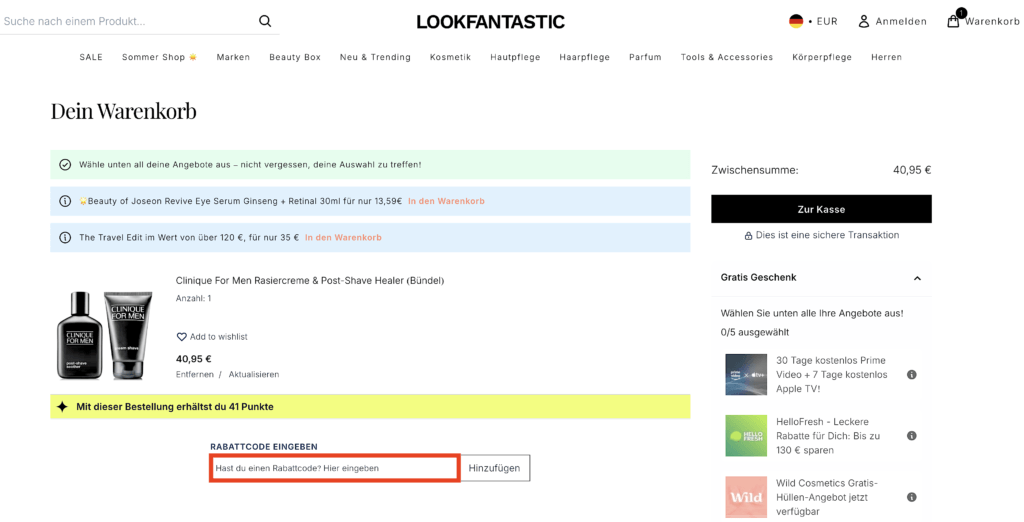Select the Prime Video offer thumbnail
The height and width of the screenshot is (522, 1024).
coord(746,375)
